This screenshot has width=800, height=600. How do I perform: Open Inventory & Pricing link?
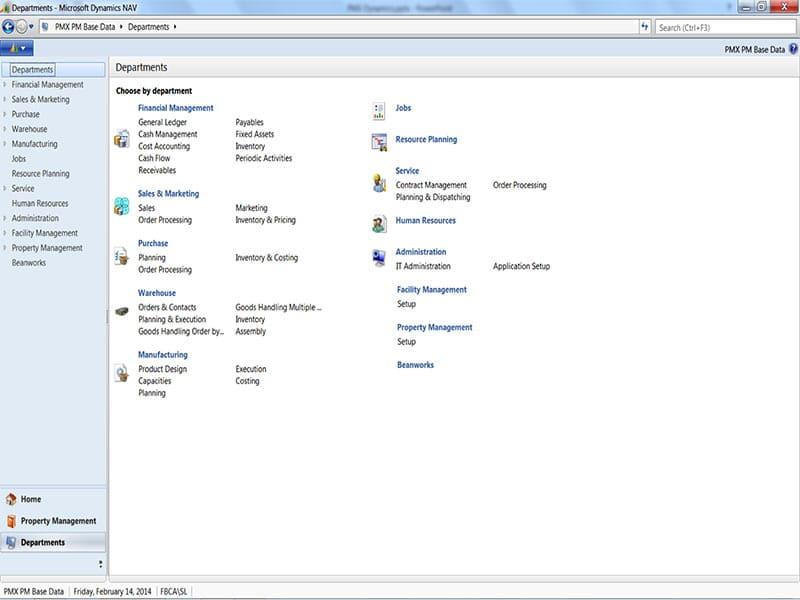click(x=265, y=220)
